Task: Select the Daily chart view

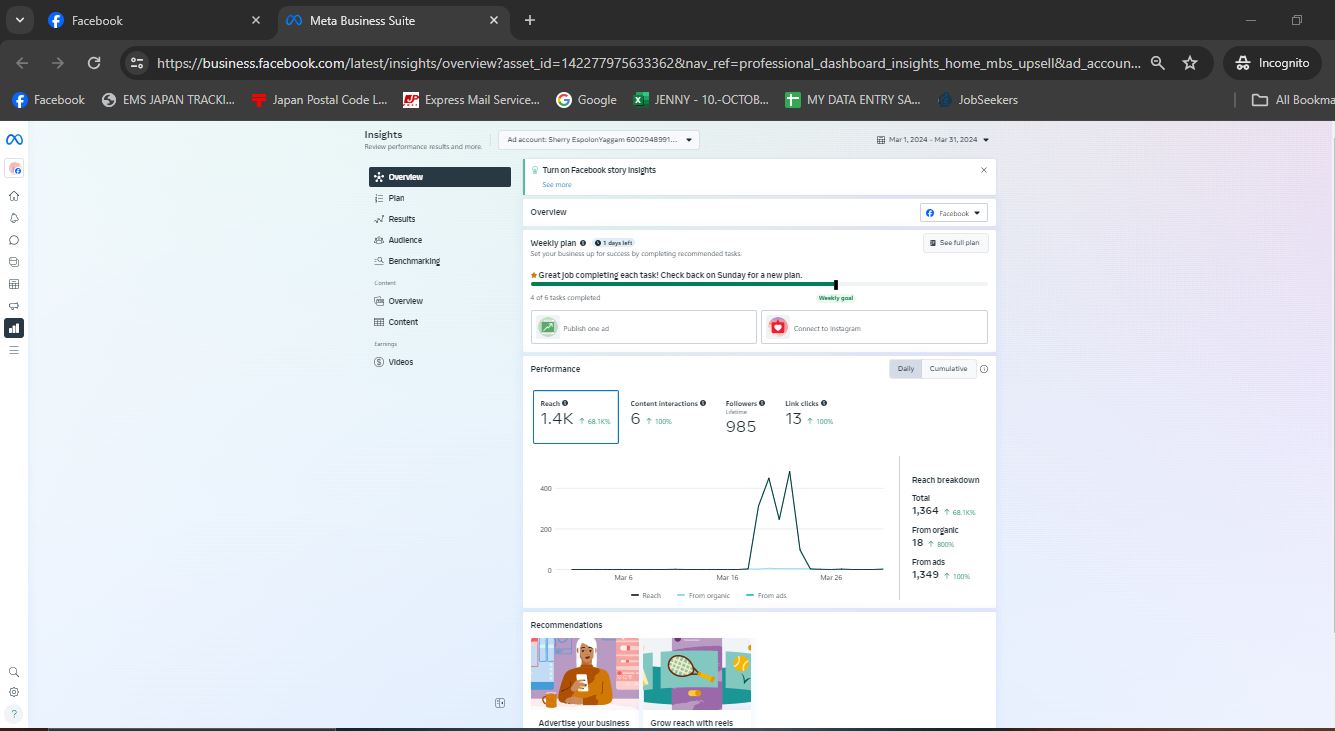Action: pos(905,369)
